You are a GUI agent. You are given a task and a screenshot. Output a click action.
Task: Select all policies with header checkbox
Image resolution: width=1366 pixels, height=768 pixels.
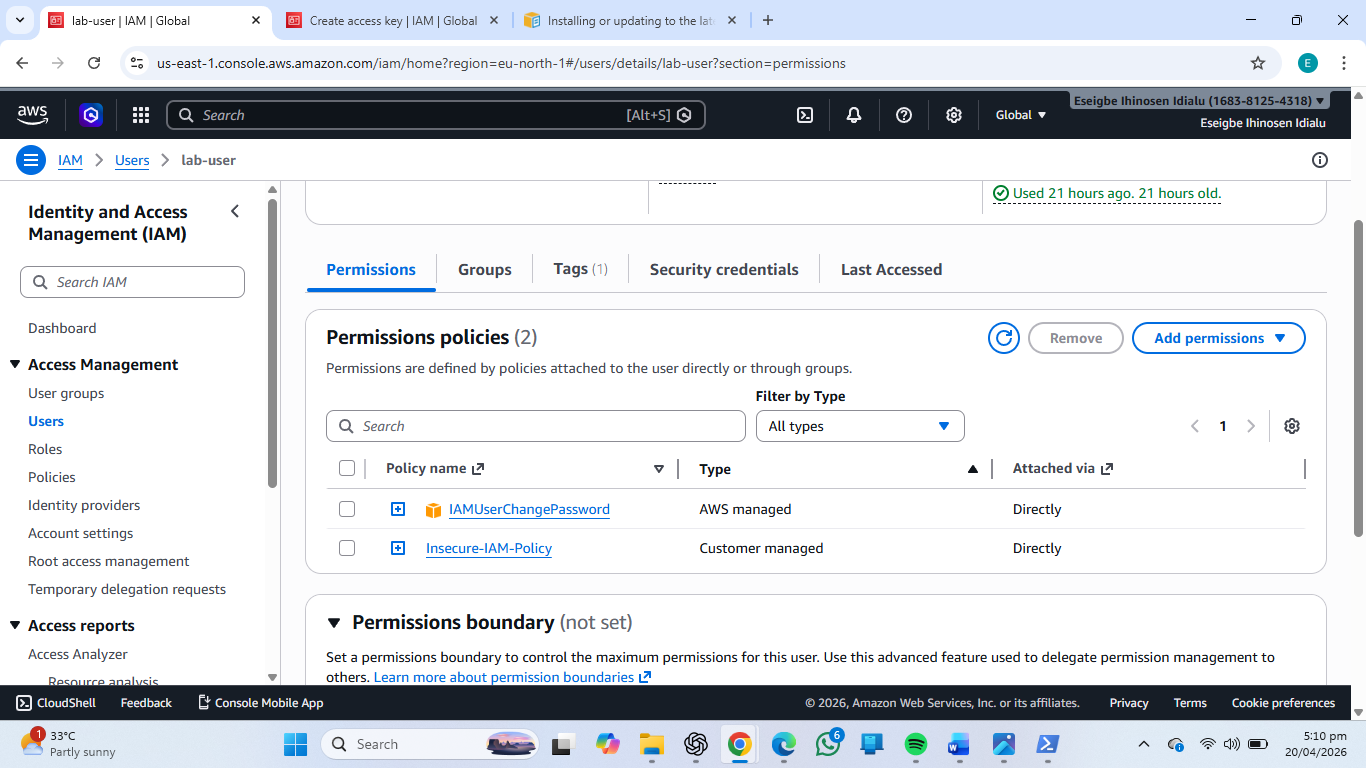point(347,468)
